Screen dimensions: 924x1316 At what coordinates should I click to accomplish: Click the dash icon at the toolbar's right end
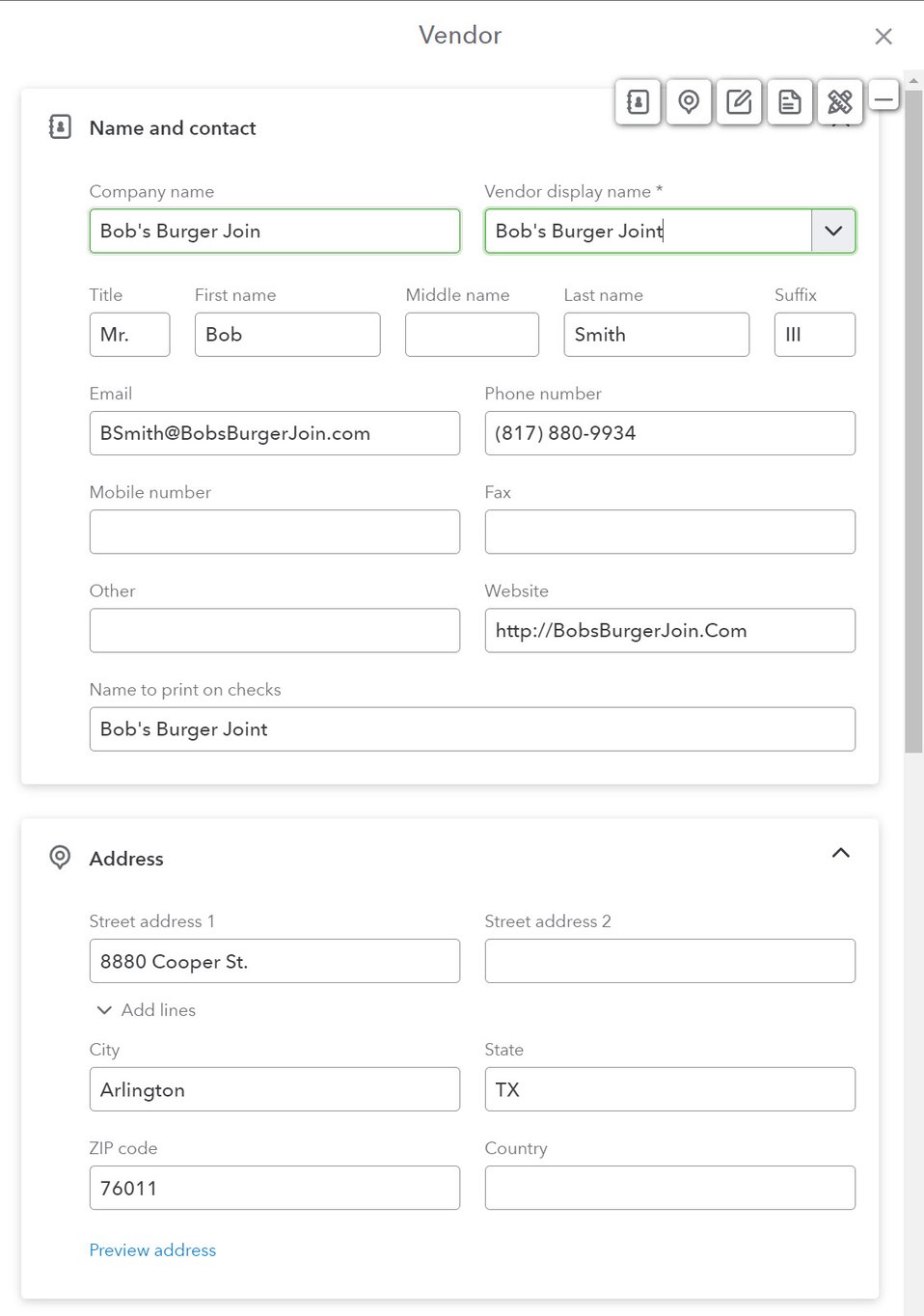[x=883, y=97]
